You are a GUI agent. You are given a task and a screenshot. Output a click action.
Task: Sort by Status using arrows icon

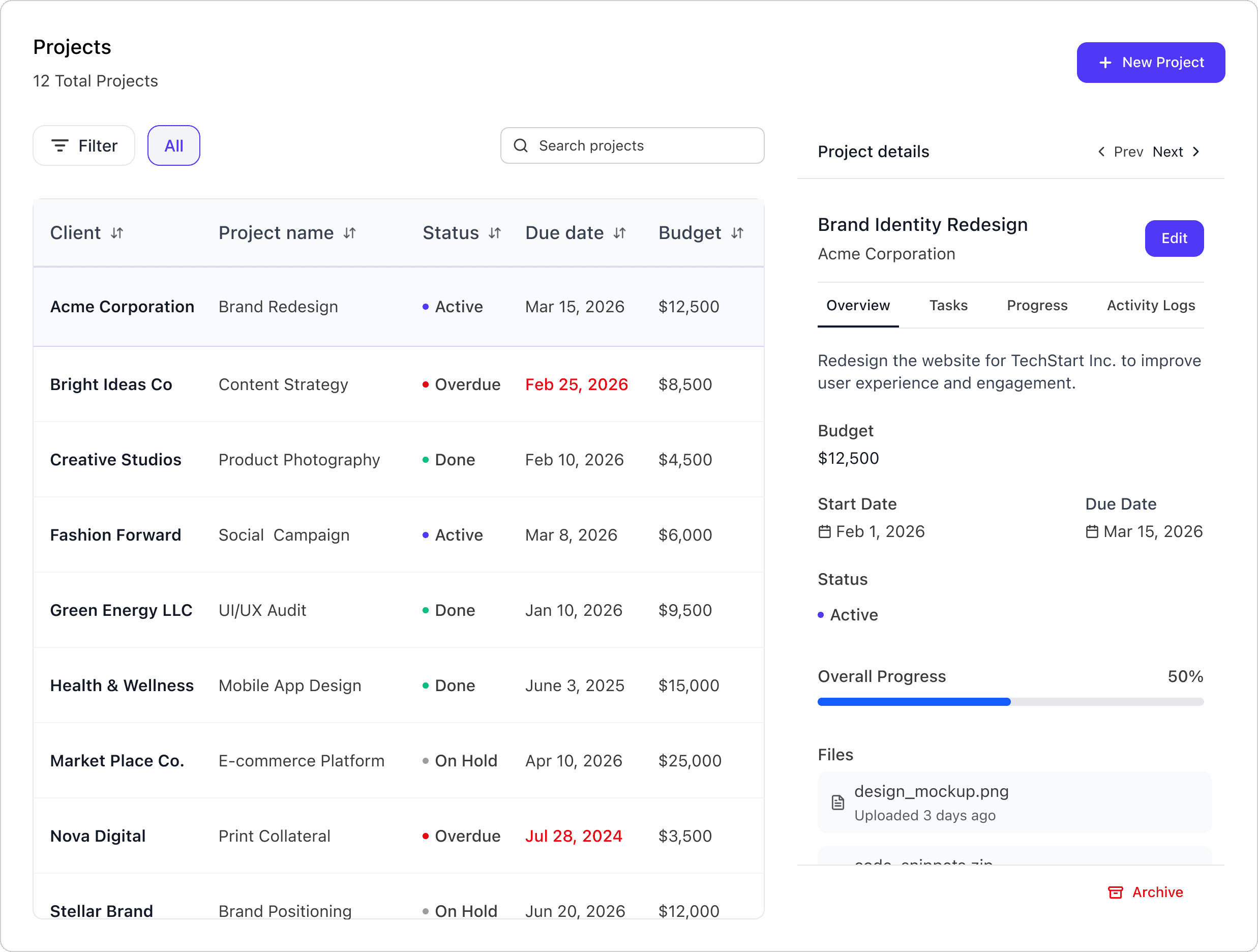(495, 233)
